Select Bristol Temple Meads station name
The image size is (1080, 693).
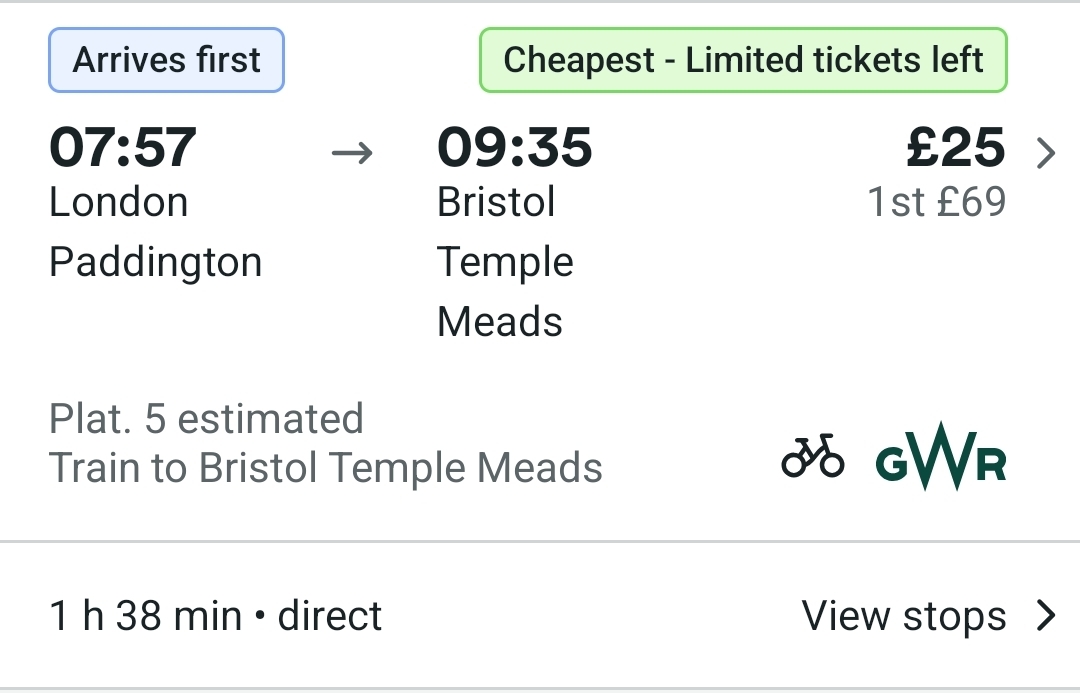click(506, 262)
